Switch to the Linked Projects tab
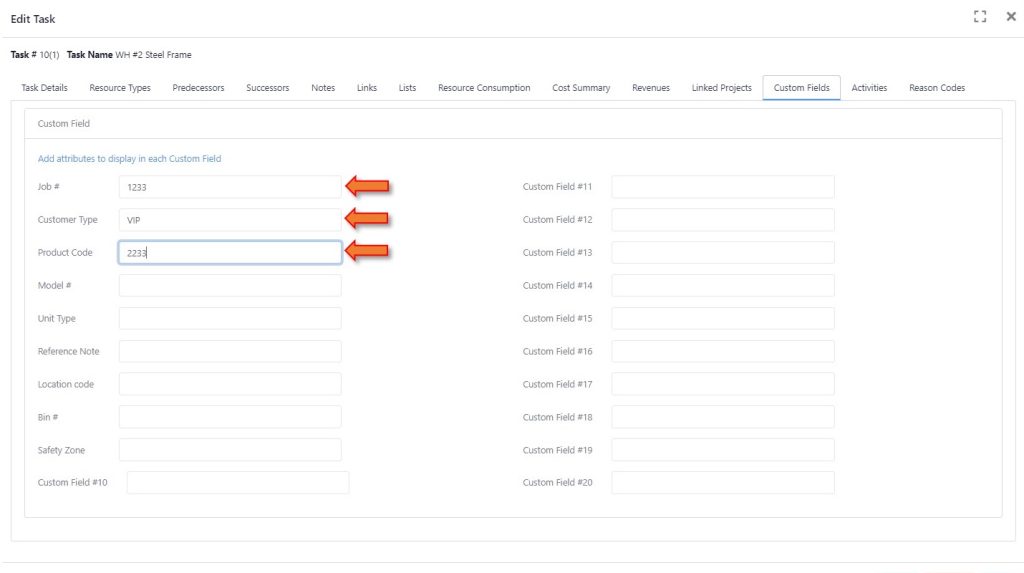This screenshot has width=1024, height=573. [721, 88]
